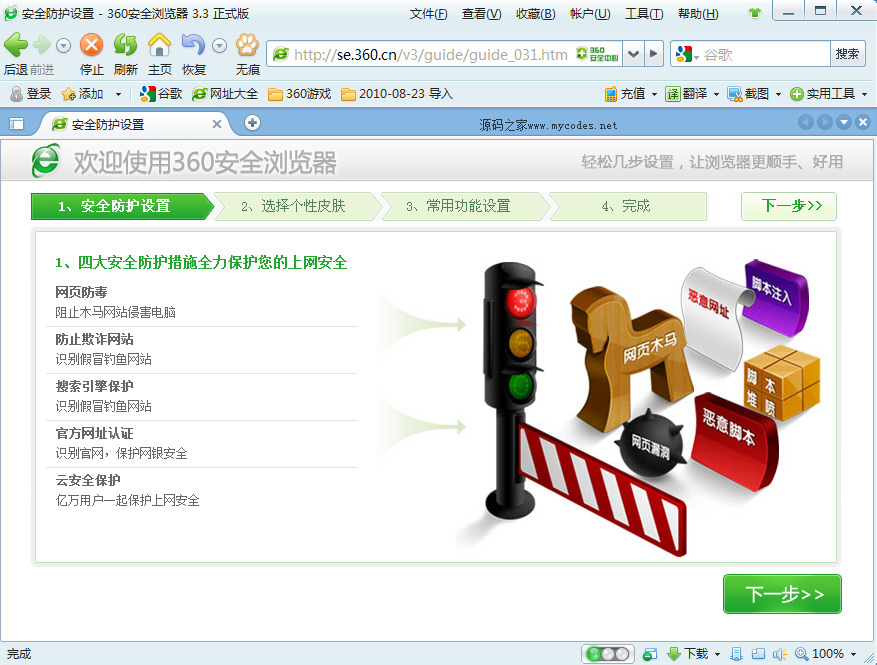877x665 pixels.
Task: Click 登录 to sign in
Action: (x=31, y=93)
